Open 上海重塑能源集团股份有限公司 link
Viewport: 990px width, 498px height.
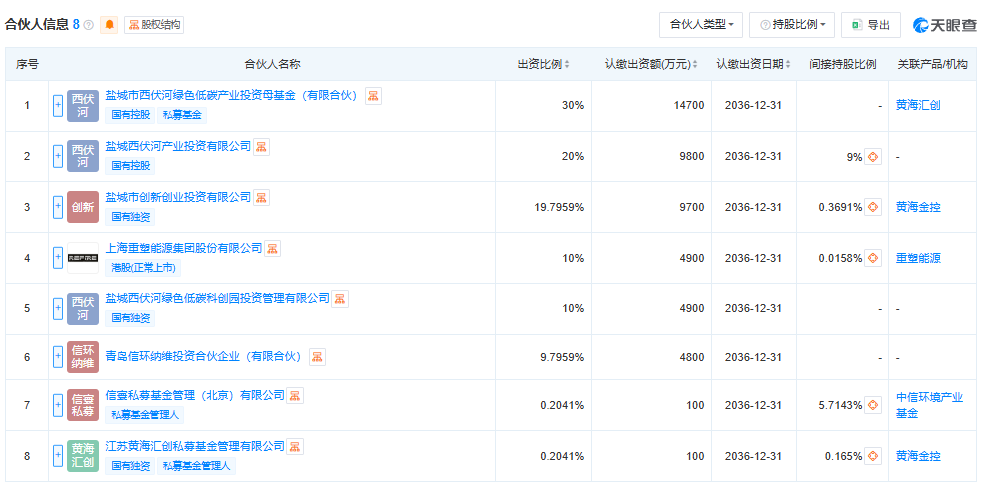[x=184, y=248]
